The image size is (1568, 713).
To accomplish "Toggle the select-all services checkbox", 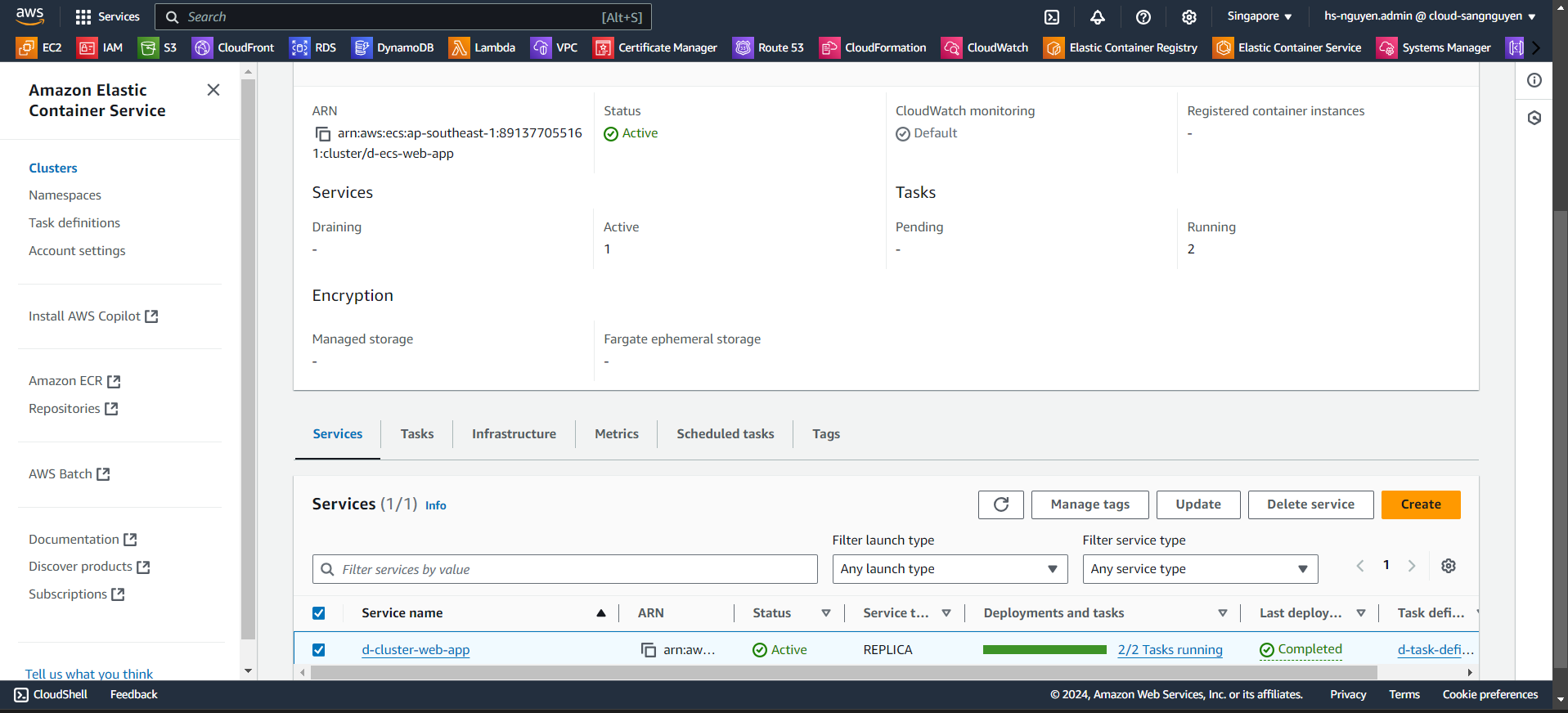I will 319,613.
